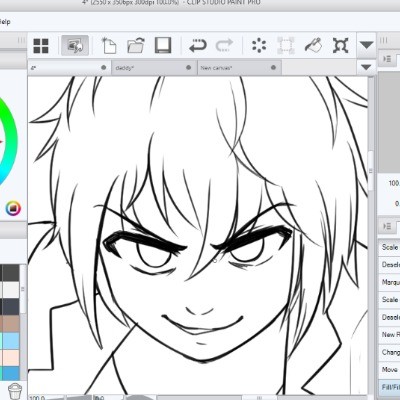Switch to the "4*" canvas tab

[x=69, y=68]
